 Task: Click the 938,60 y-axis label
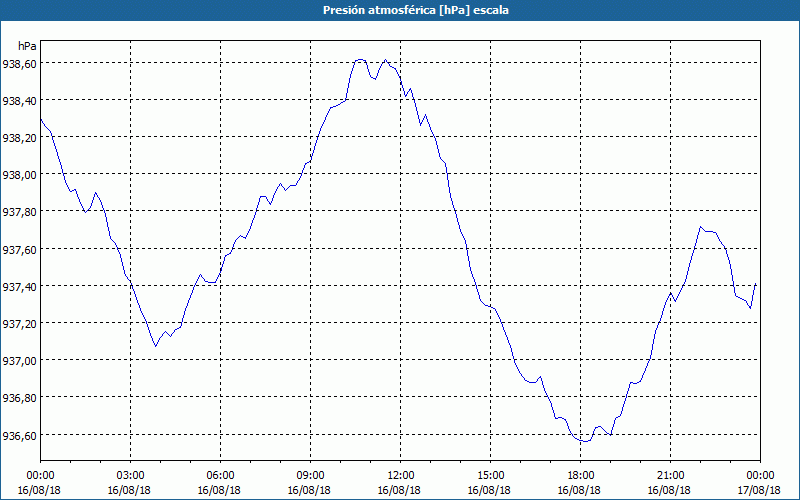(19, 64)
